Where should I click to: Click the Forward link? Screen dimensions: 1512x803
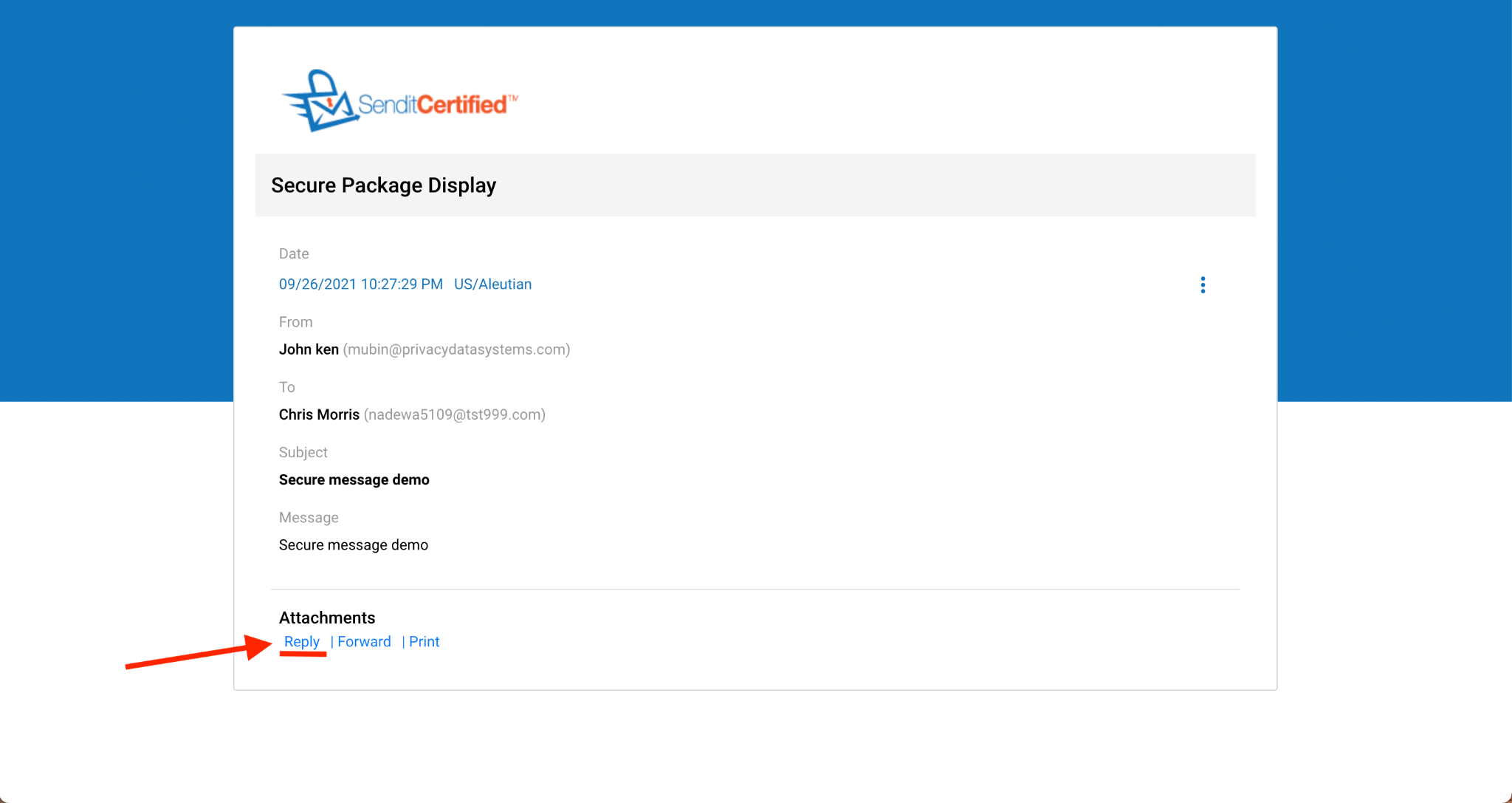click(x=364, y=642)
